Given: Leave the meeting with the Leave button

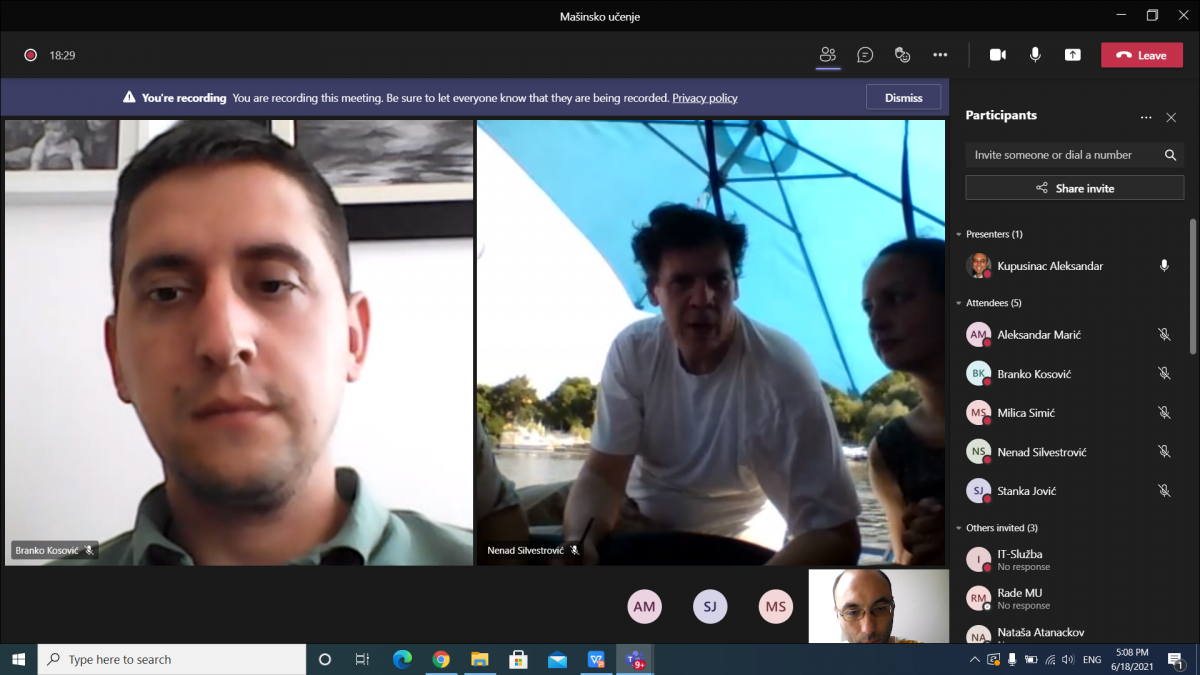Looking at the screenshot, I should click(x=1142, y=55).
